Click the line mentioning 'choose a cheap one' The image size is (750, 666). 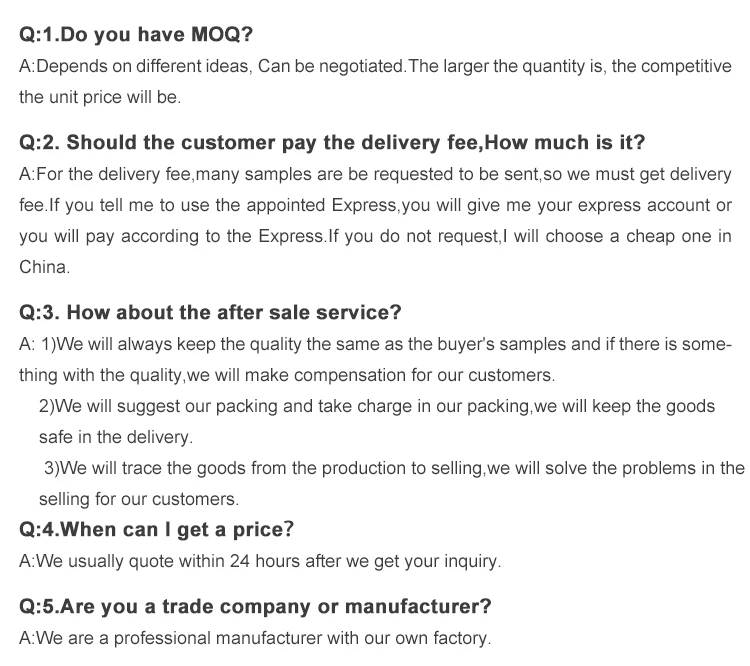pos(375,236)
